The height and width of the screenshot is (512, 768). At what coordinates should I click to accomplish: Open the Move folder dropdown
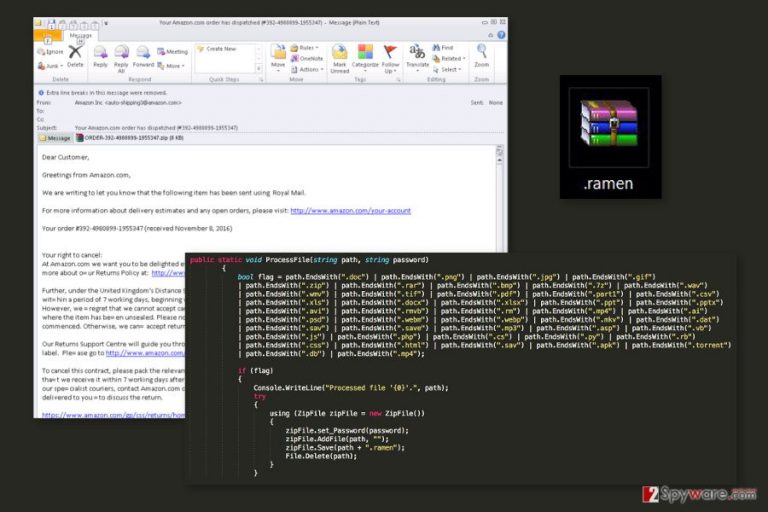[x=278, y=58]
